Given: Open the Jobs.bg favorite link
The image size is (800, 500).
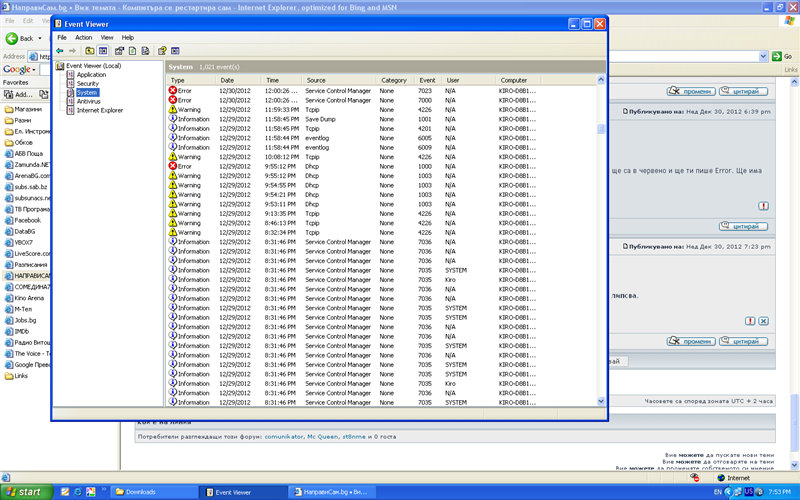Looking at the screenshot, I should coord(21,320).
